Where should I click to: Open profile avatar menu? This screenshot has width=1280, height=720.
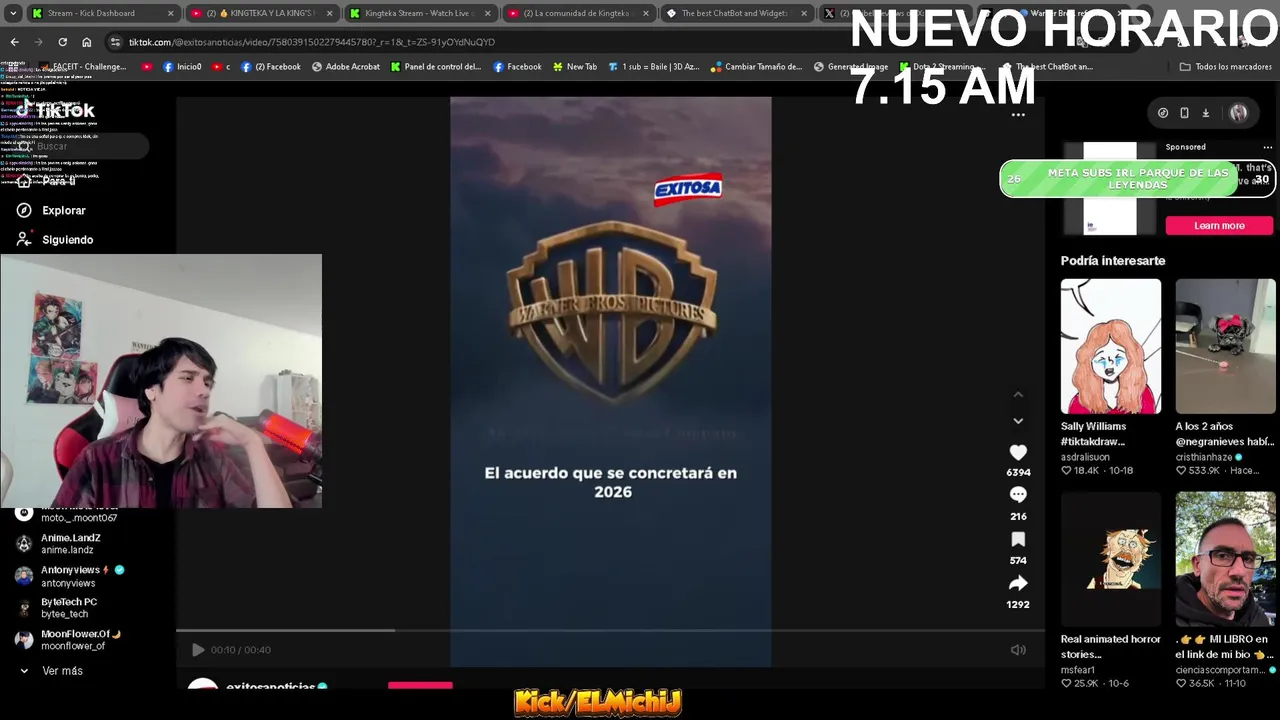[x=1238, y=113]
